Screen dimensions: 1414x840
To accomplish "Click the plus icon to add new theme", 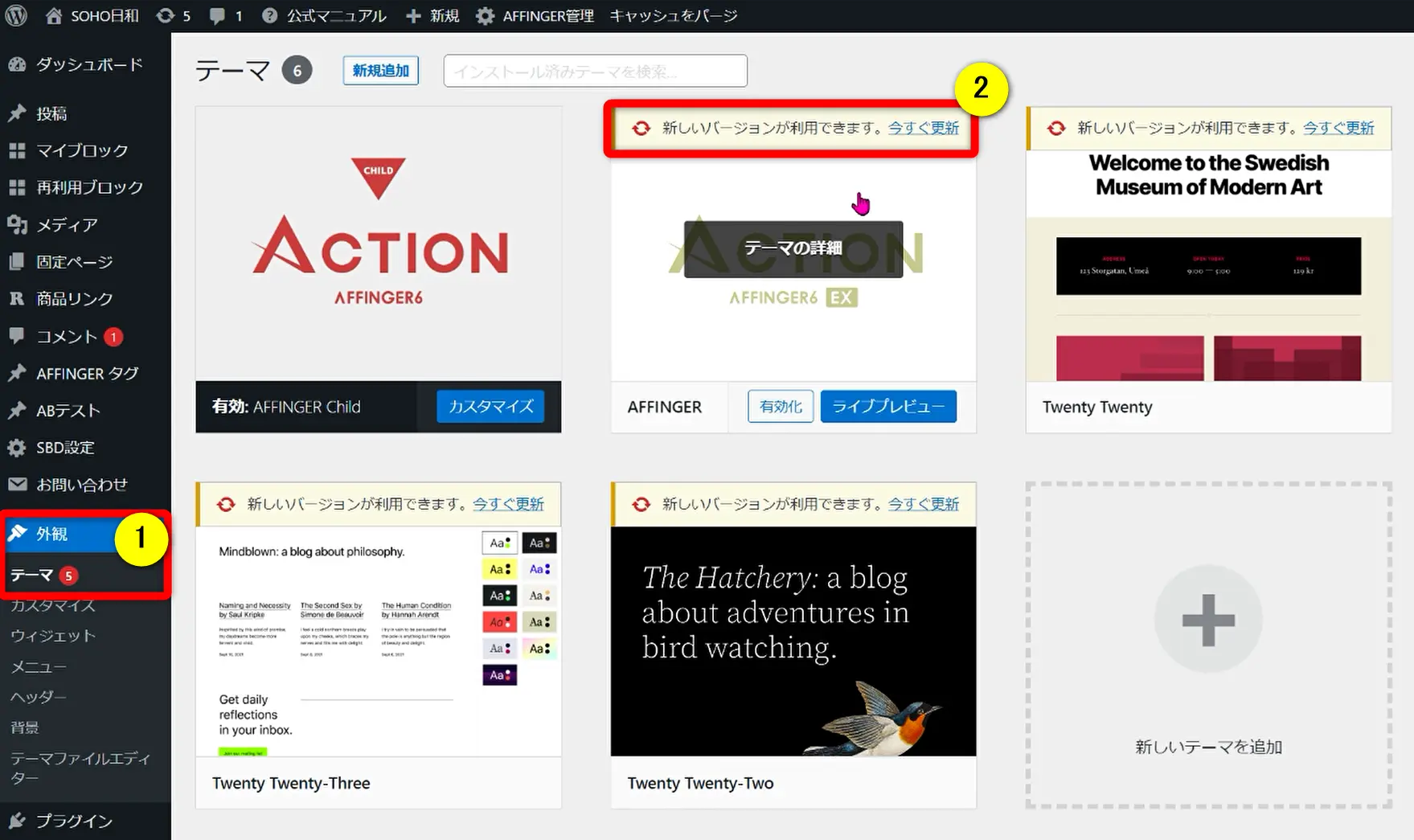I will pyautogui.click(x=1207, y=619).
